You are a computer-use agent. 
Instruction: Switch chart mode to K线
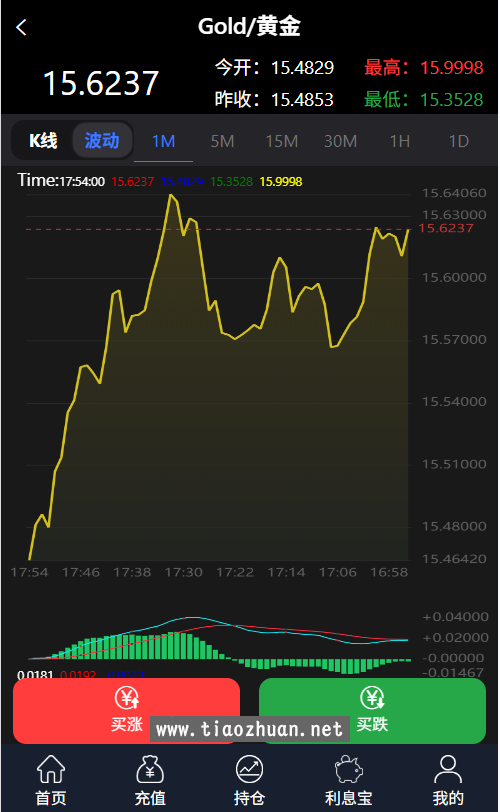pyautogui.click(x=43, y=140)
